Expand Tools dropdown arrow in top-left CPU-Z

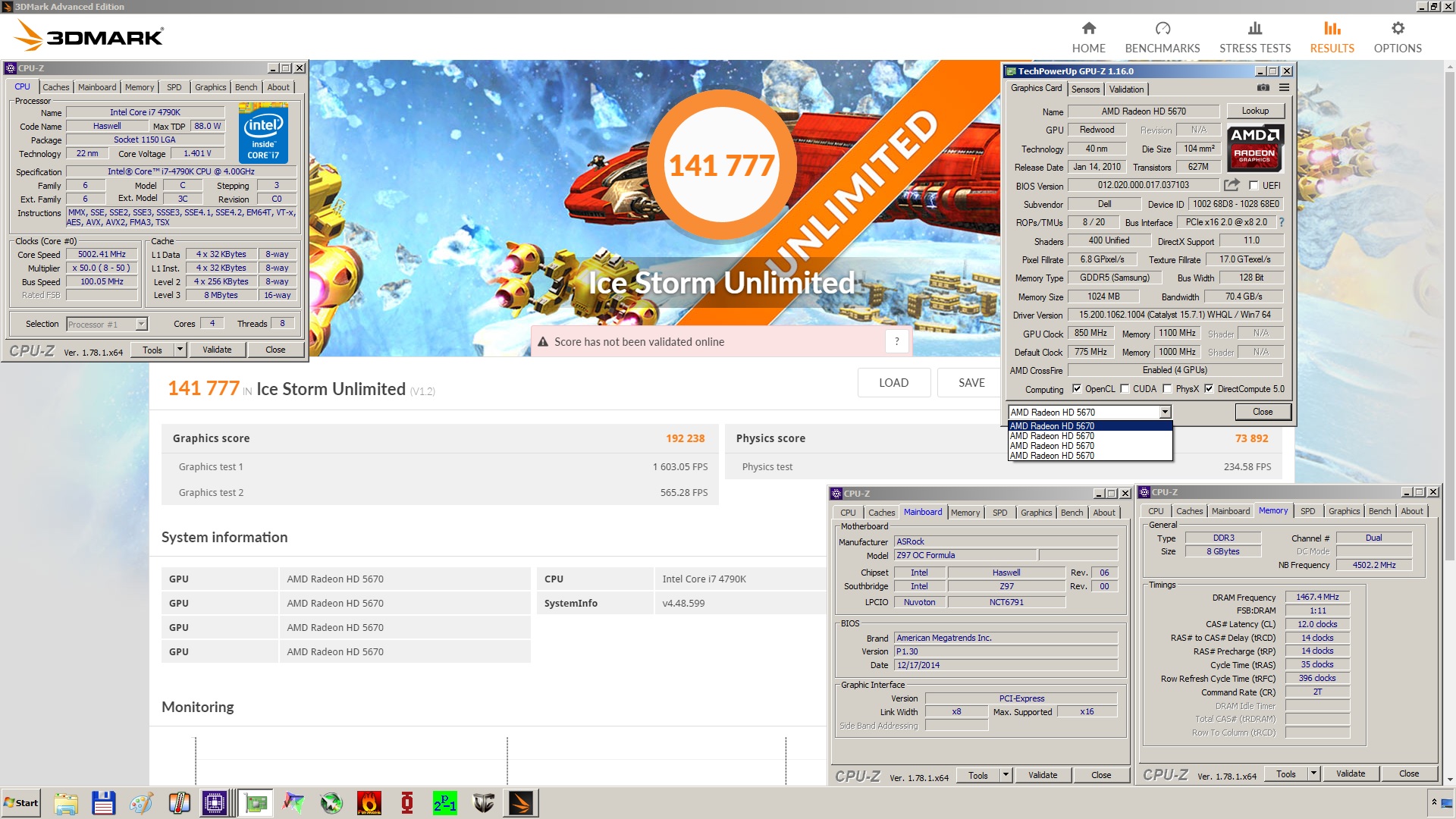coord(180,350)
